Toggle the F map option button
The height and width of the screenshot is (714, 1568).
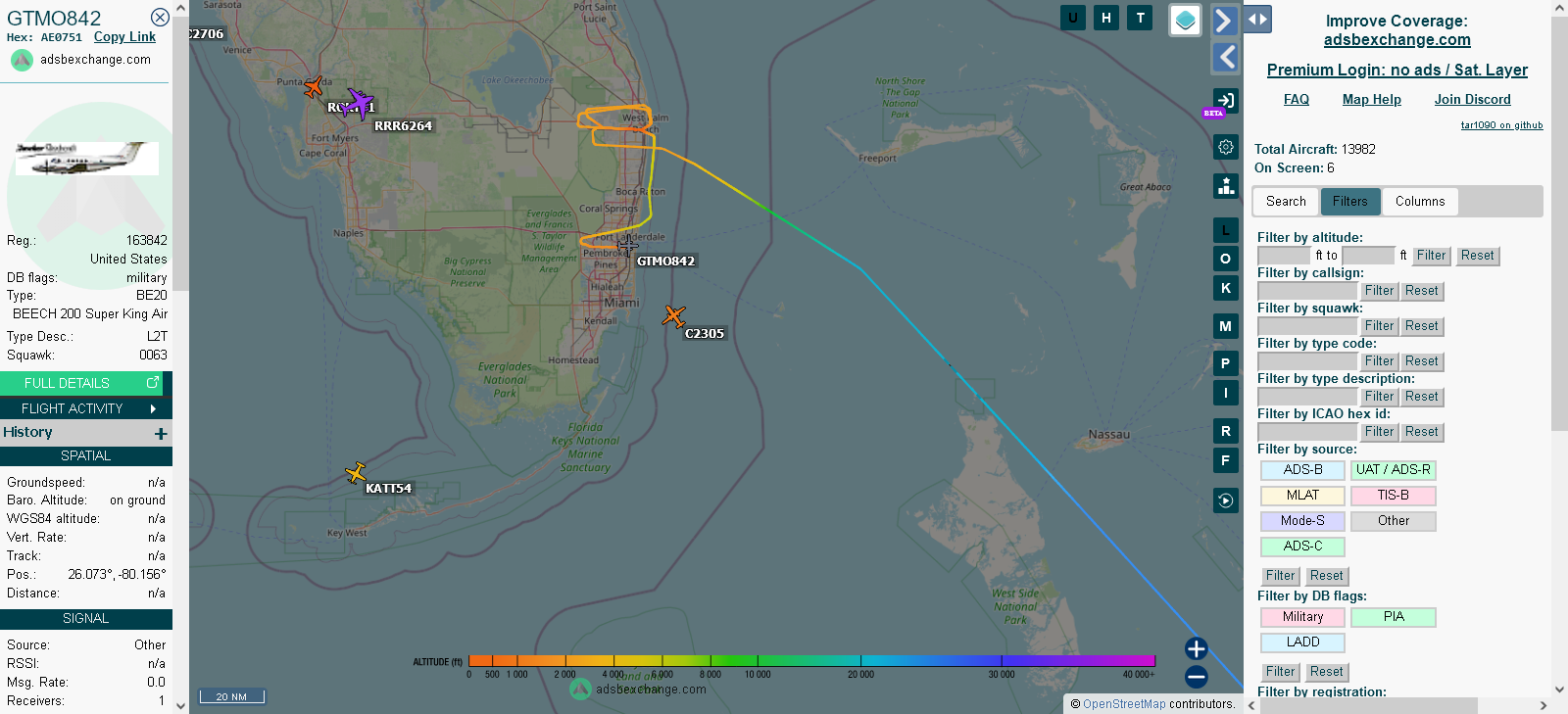point(1225,459)
